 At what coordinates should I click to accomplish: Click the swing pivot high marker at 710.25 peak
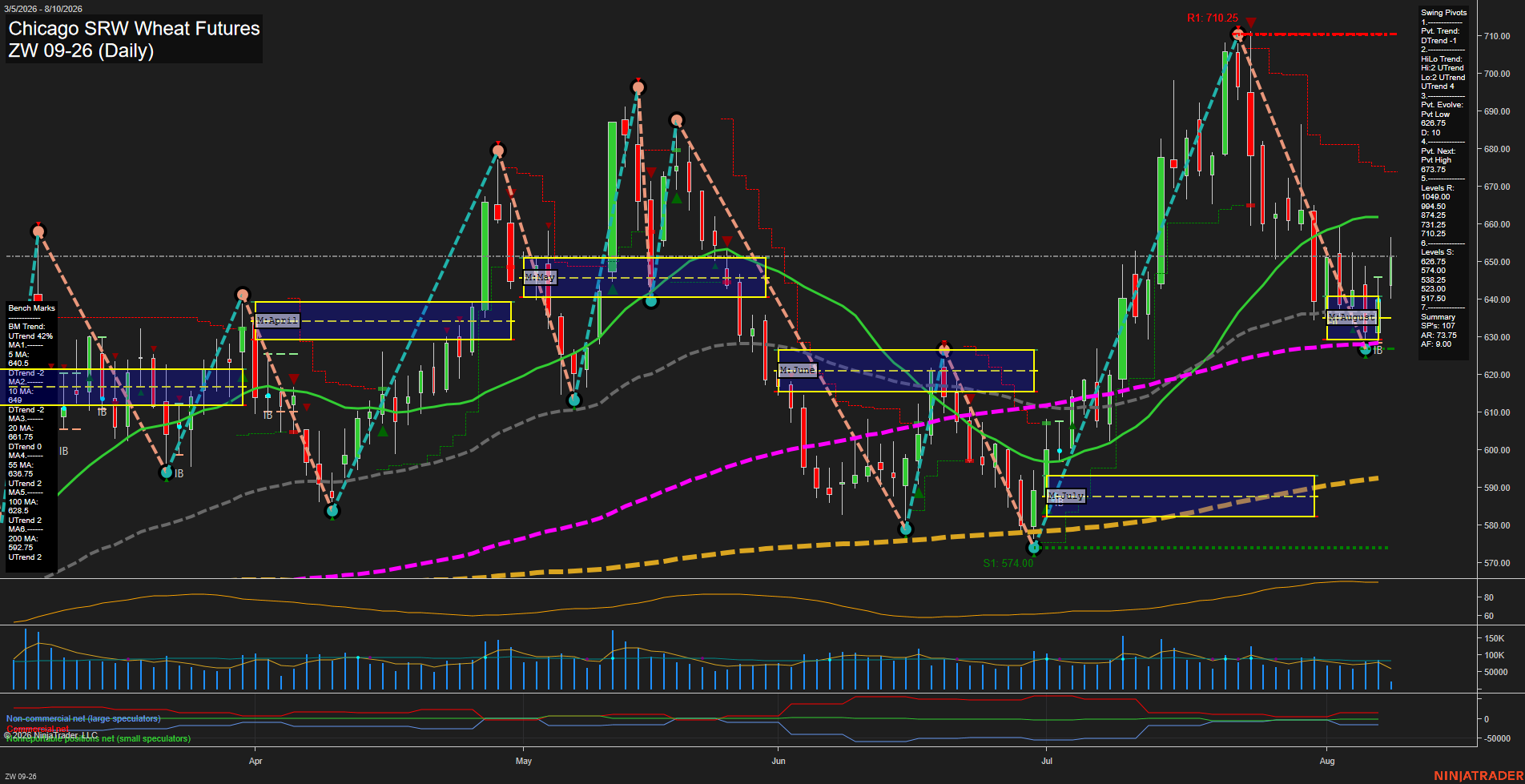click(x=1239, y=34)
